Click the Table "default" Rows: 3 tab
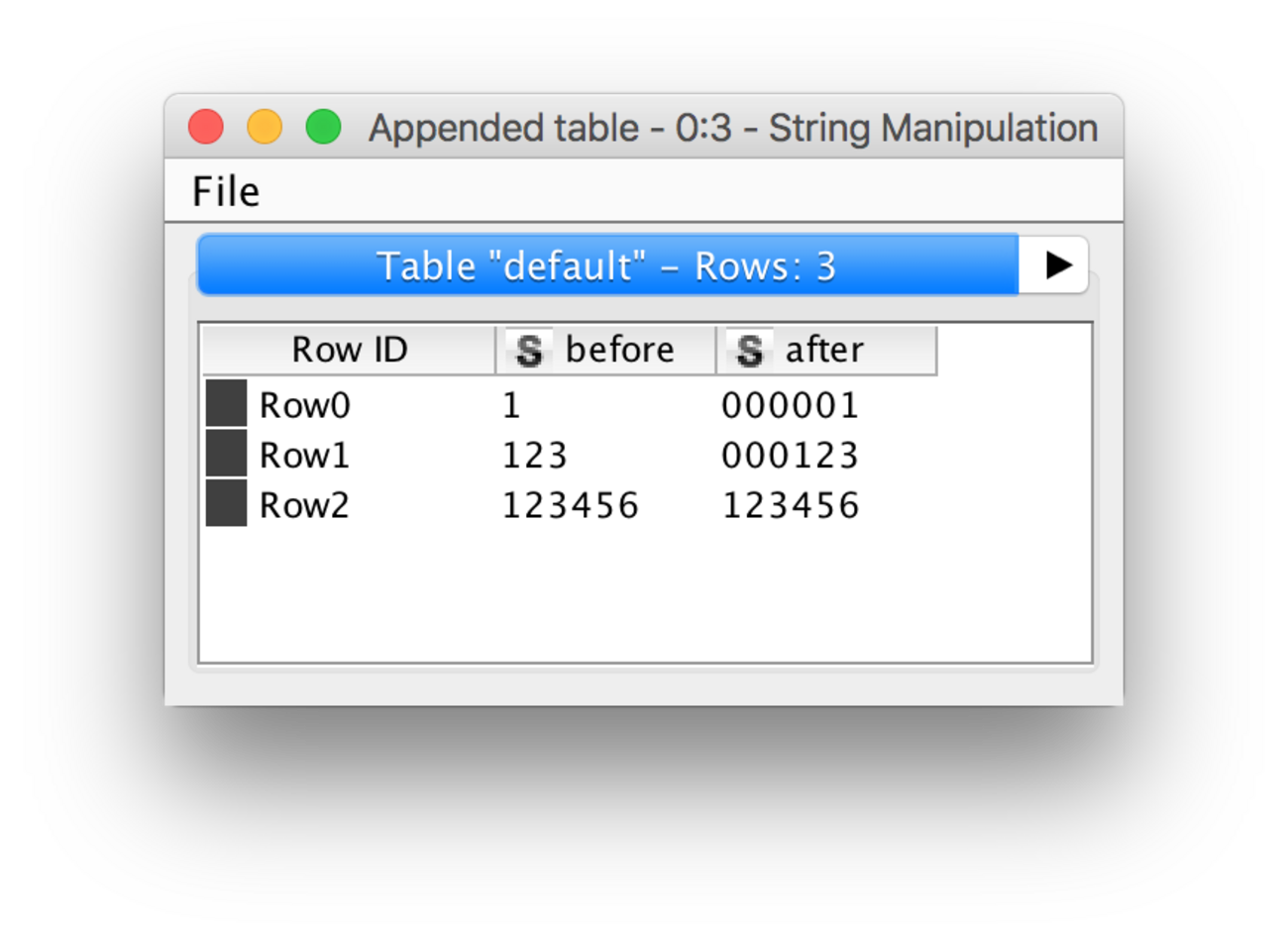This screenshot has height=941, width=1288. click(606, 265)
